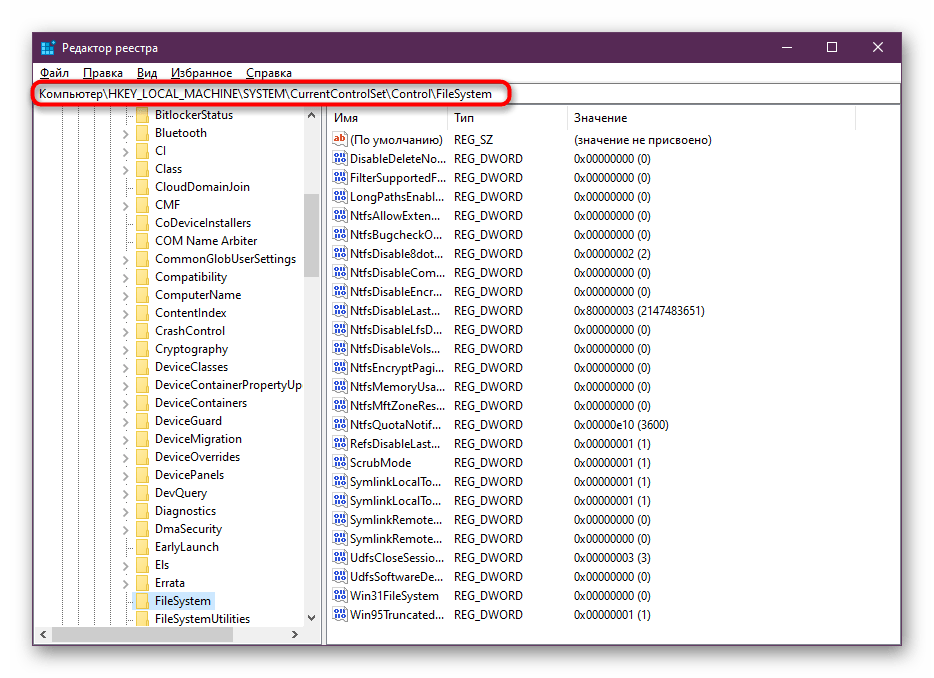Viewport: 934px width, 678px height.
Task: Expand the DeviceGuard tree node
Action: pos(125,421)
